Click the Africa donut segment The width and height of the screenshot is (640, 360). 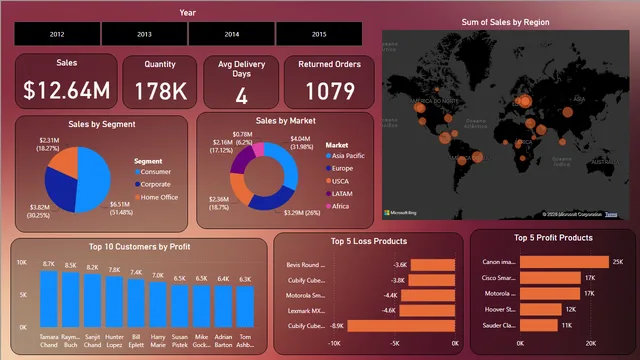click(x=258, y=148)
